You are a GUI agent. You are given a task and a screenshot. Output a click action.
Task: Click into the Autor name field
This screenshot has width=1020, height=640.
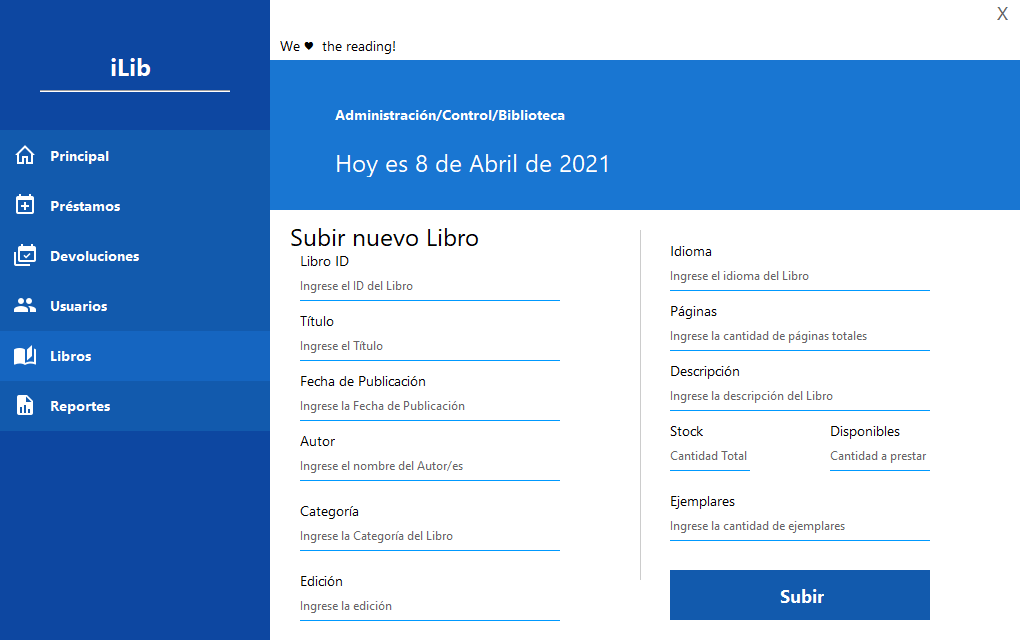[x=429, y=466]
